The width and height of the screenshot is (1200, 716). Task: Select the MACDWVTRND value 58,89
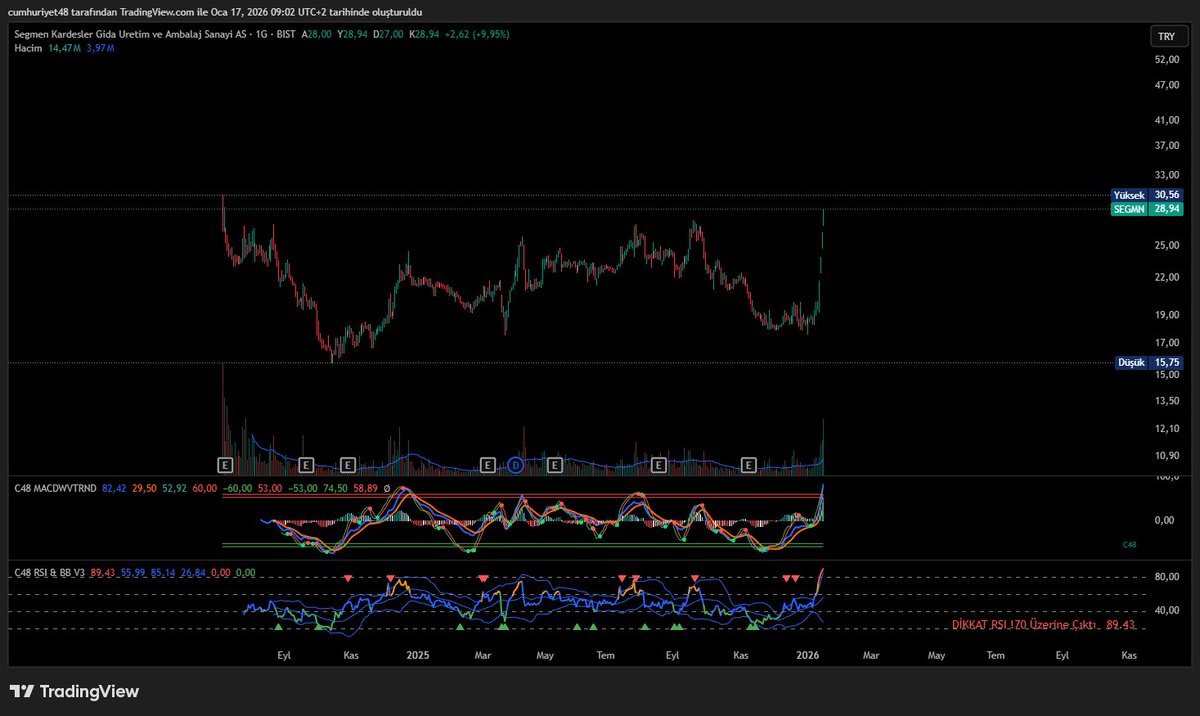click(x=365, y=488)
